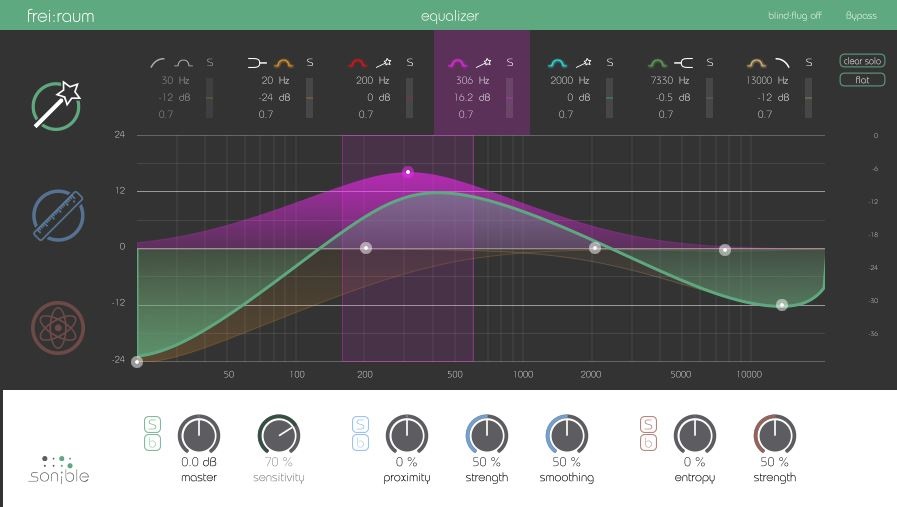Image resolution: width=897 pixels, height=507 pixels.
Task: Toggle blue S button beside proximity knob
Action: click(360, 424)
